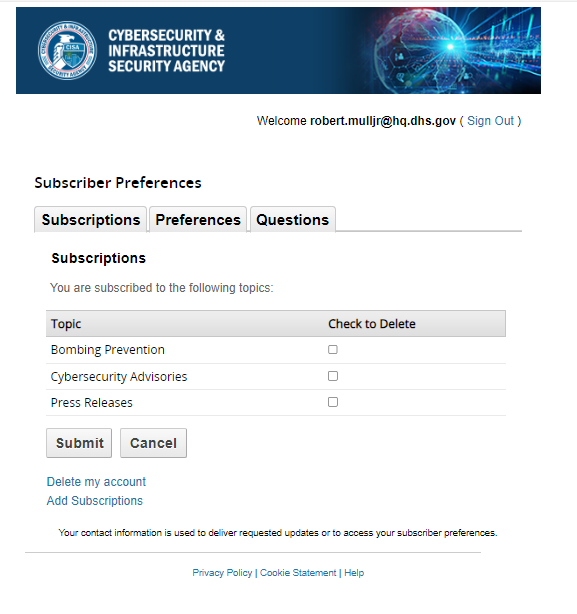The image size is (577, 614).
Task: Select the Bombing Prevention topic row
Action: (x=276, y=350)
